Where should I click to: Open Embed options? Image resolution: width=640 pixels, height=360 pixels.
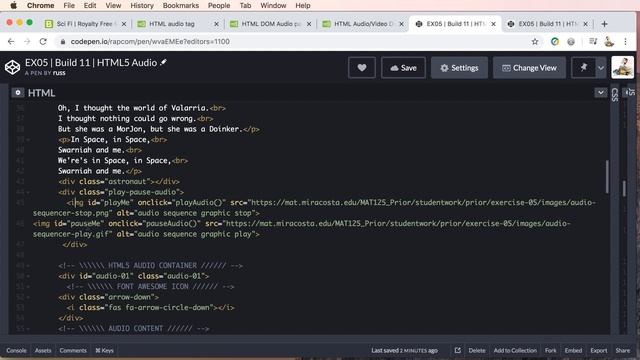(573, 350)
